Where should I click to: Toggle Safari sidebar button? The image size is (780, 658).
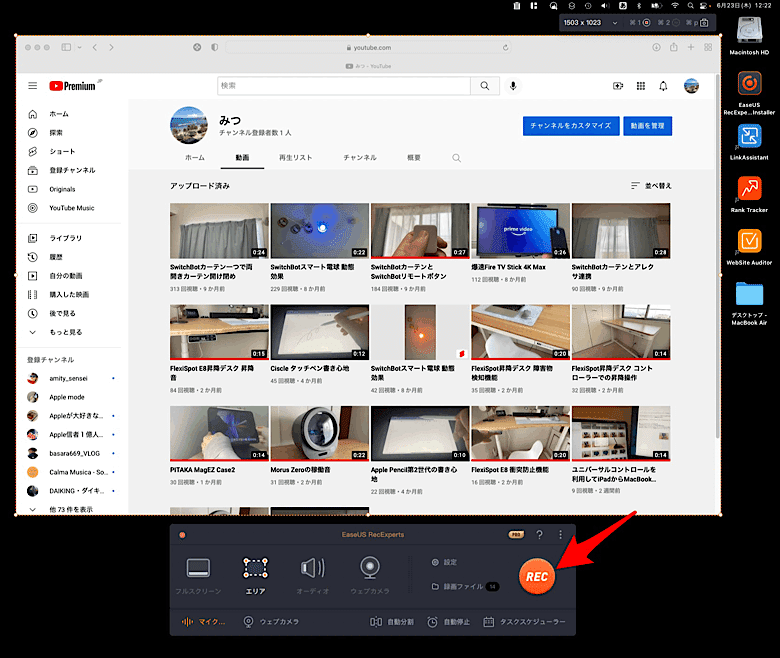point(66,47)
